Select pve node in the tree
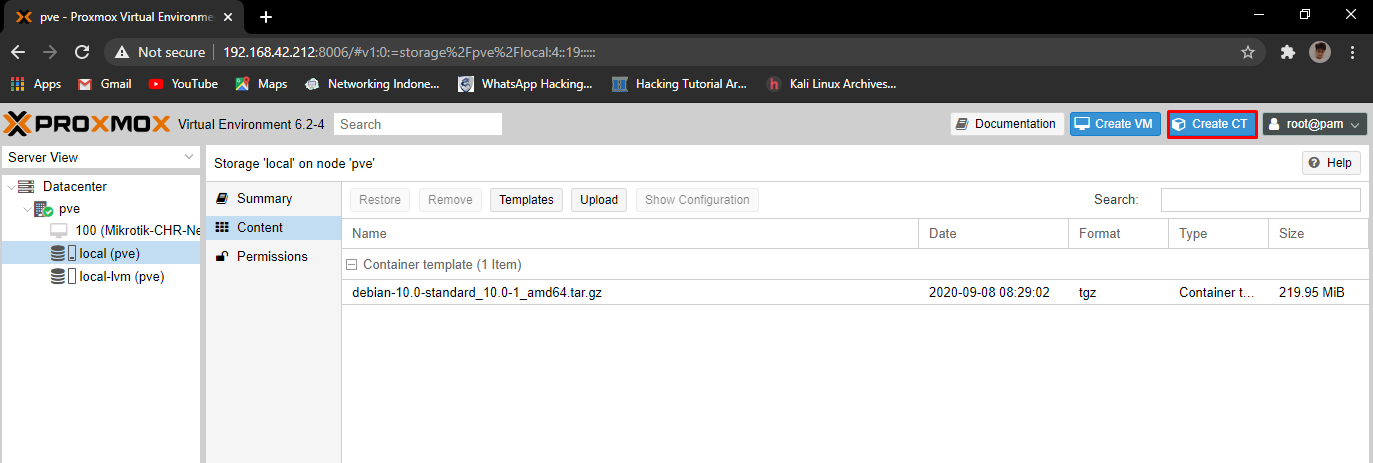The height and width of the screenshot is (463, 1373). [69, 209]
